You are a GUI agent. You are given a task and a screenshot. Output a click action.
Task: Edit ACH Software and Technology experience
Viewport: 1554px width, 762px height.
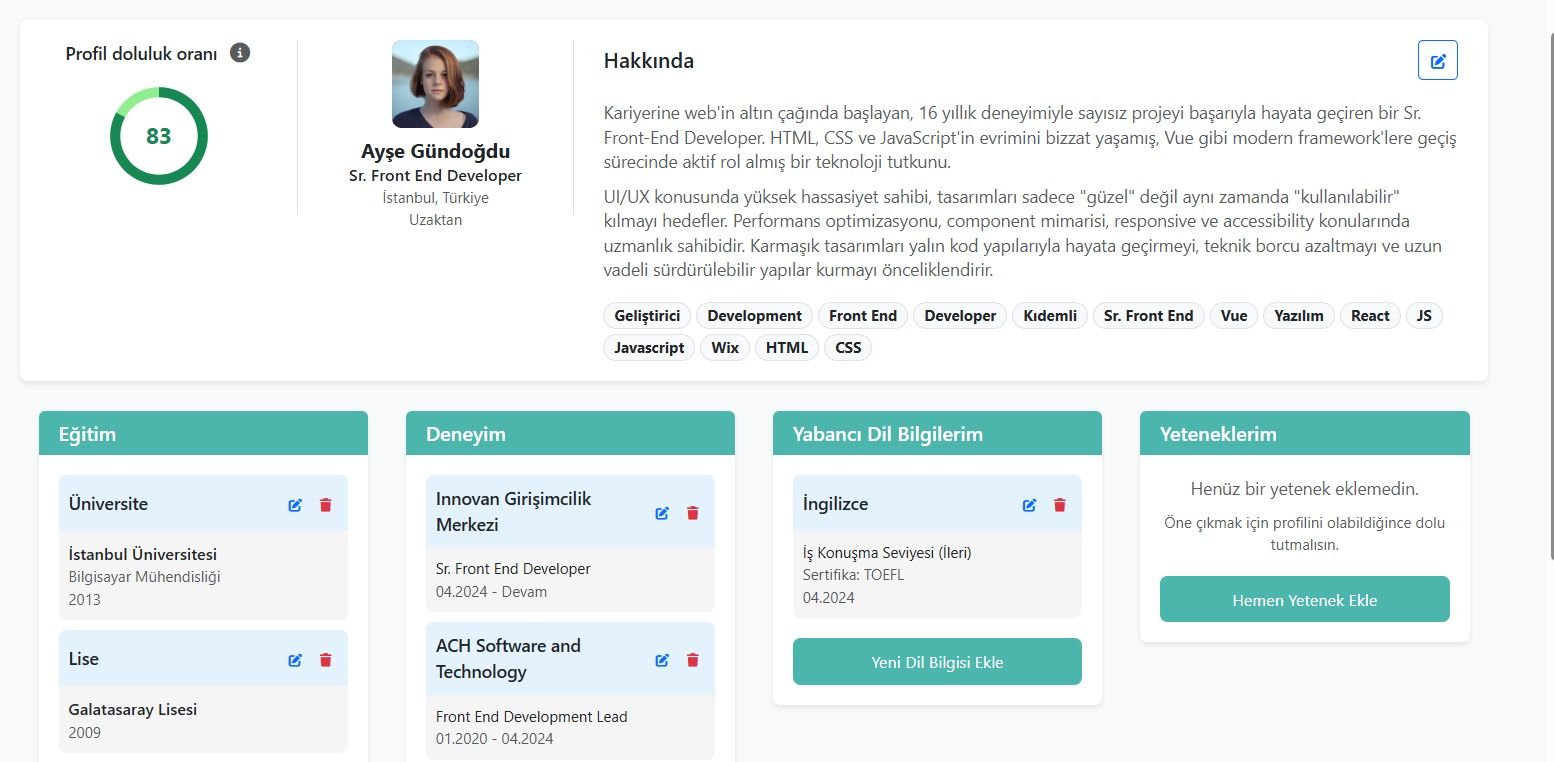pos(662,660)
